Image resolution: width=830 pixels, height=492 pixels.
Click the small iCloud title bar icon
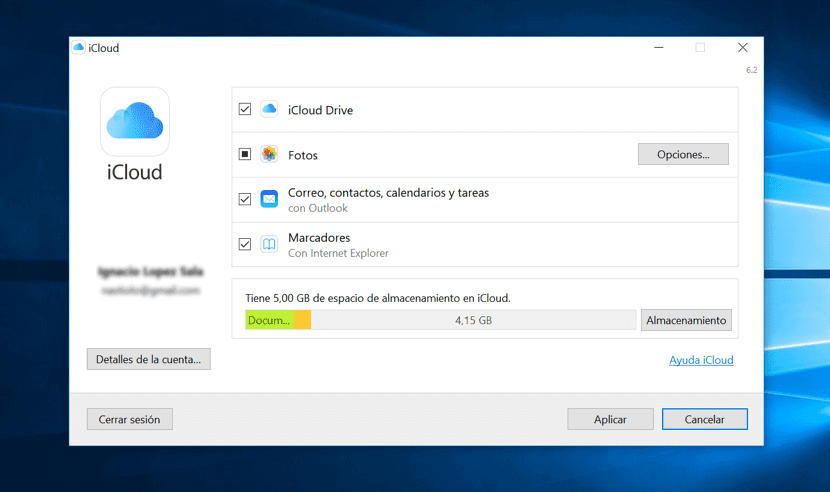(78, 48)
